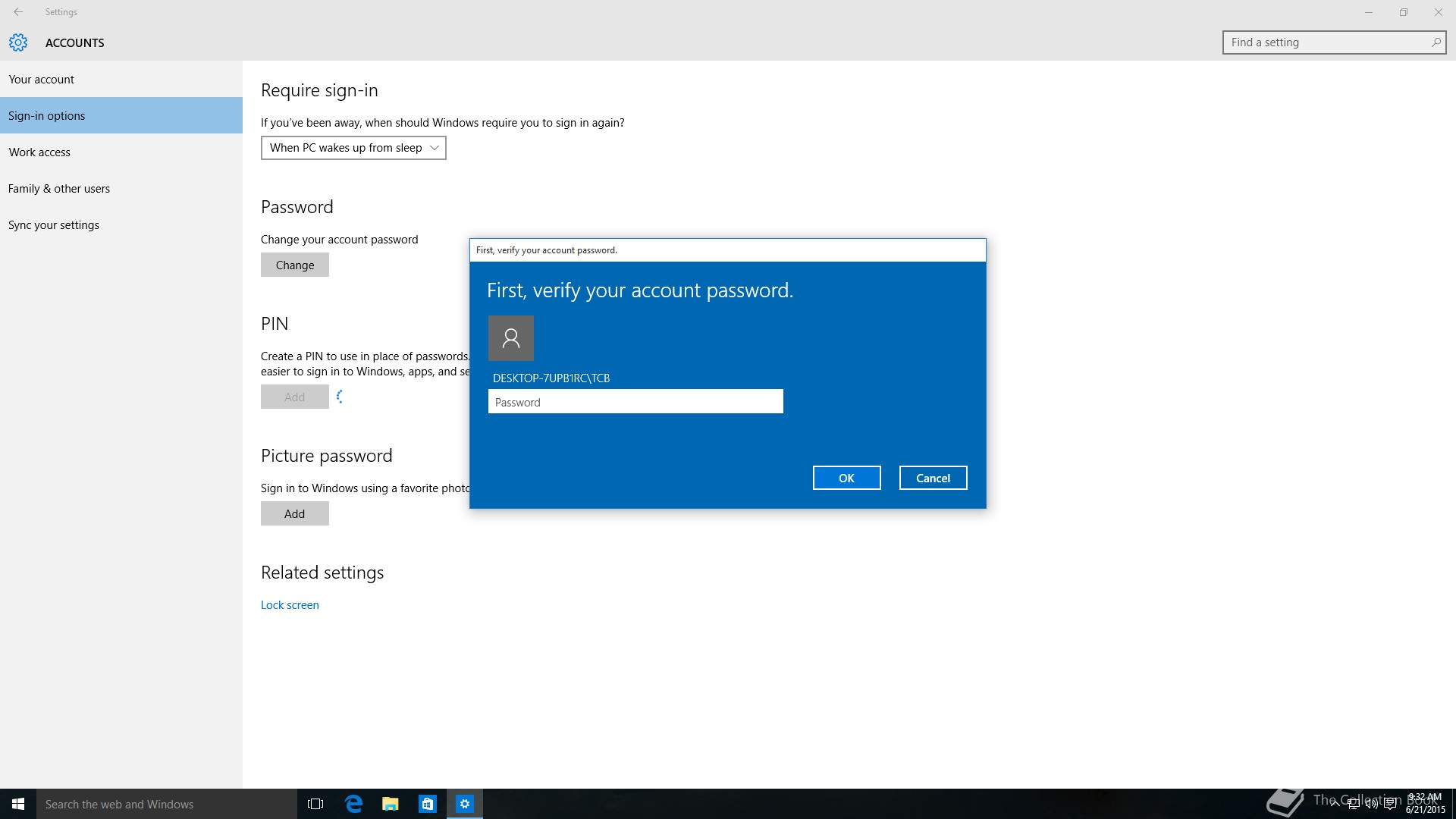
Task: Click the back arrow in Settings title bar
Action: coord(18,12)
